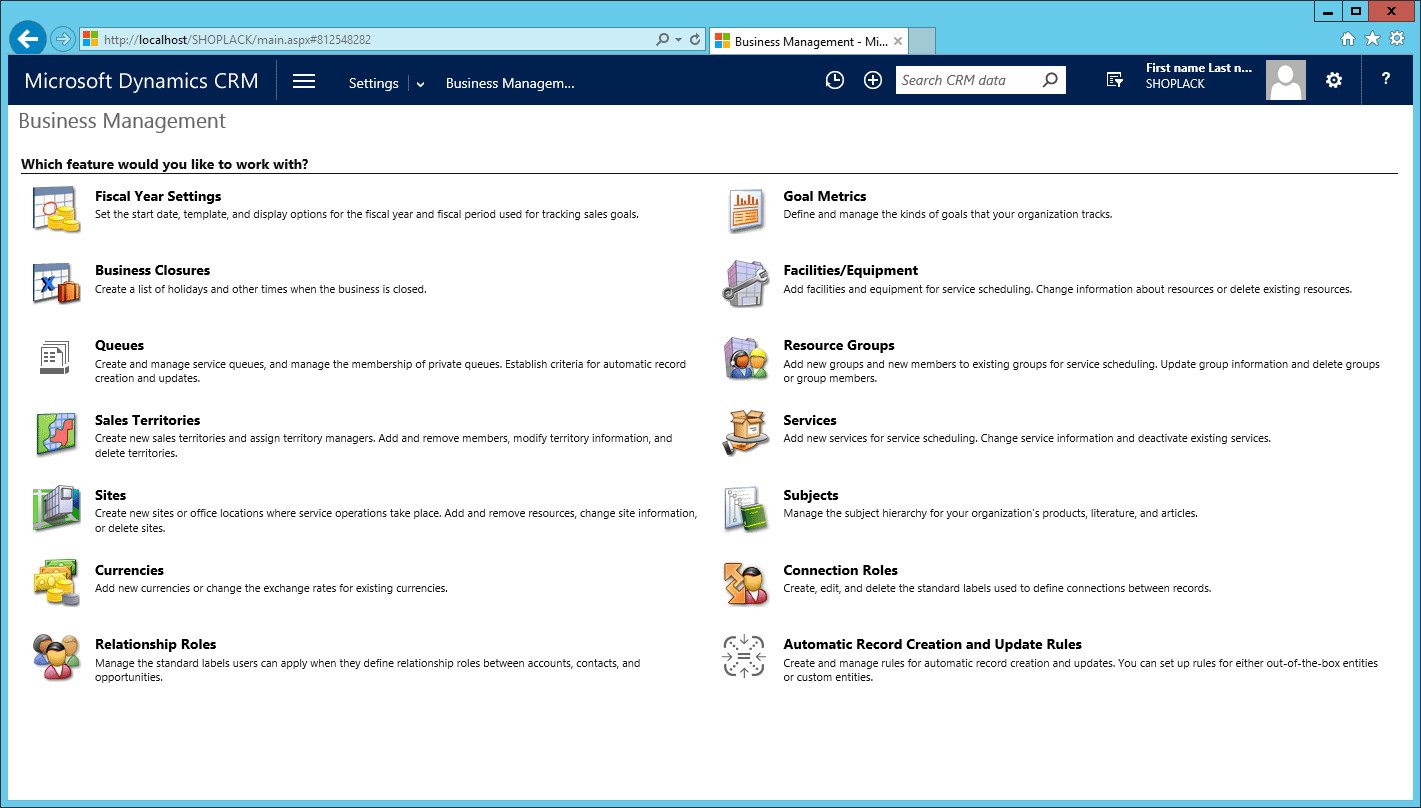Click the Automatic Record Creation rules icon
The width and height of the screenshot is (1421, 808).
[743, 657]
